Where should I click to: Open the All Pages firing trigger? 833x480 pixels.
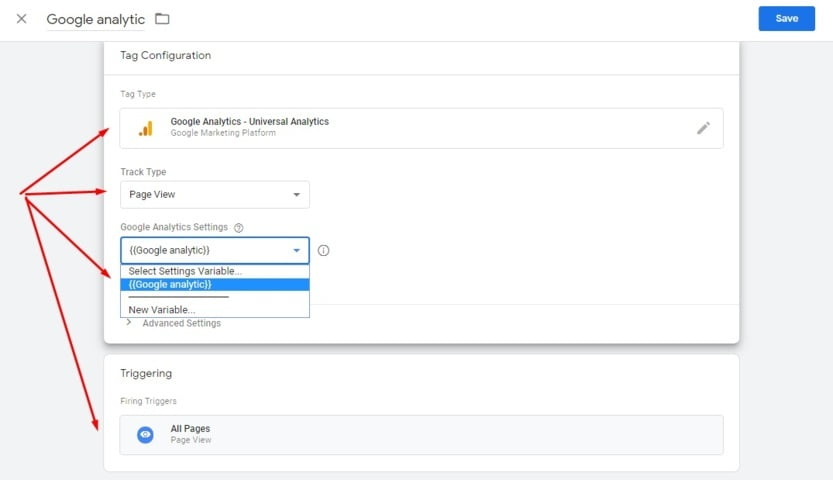[421, 434]
